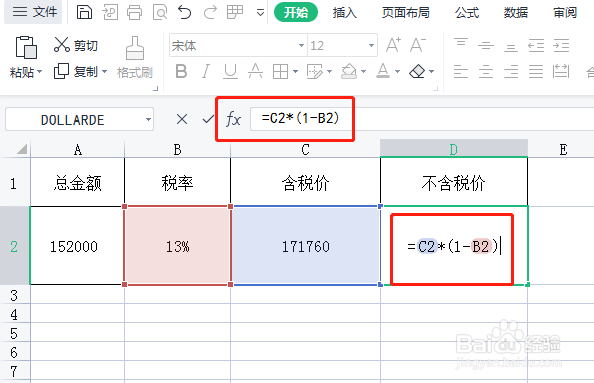This screenshot has width=594, height=383.
Task: Expand the borders dropdown arrow
Action: [295, 71]
